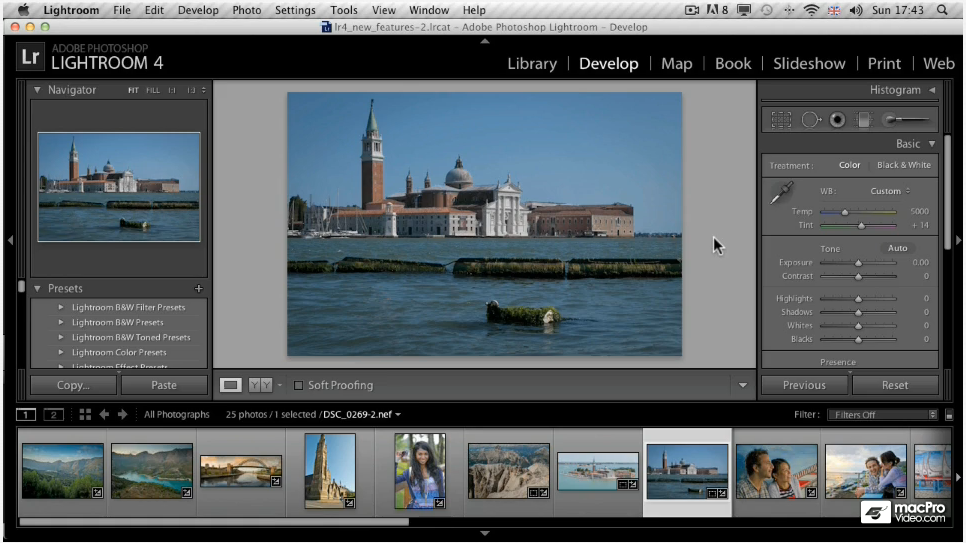Switch to Print module
Image resolution: width=966 pixels, height=543 pixels.
(x=884, y=63)
